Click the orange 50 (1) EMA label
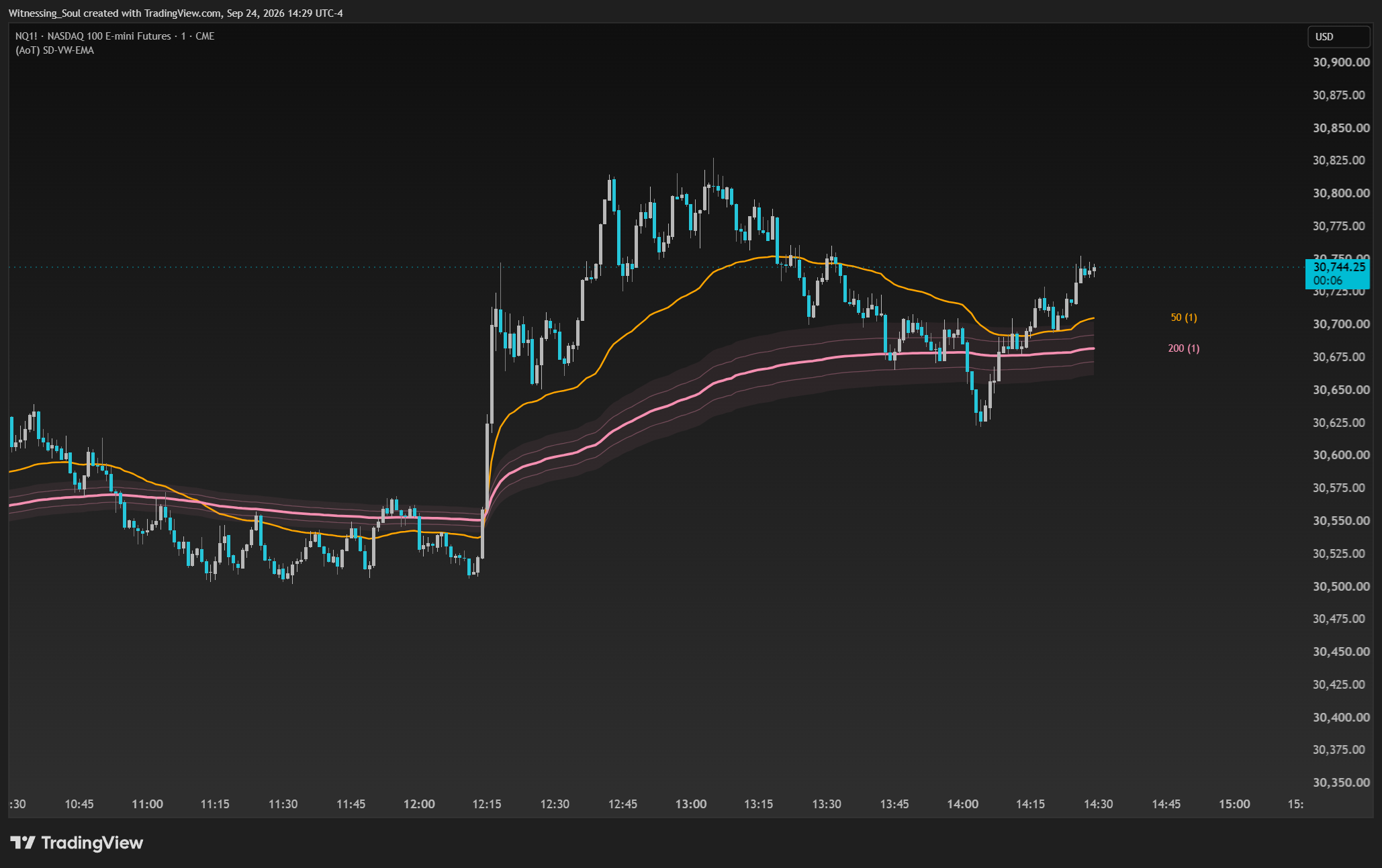 click(1184, 318)
